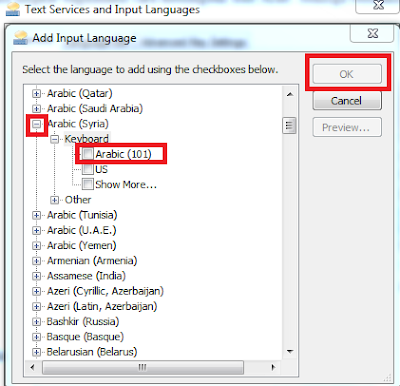Screen dimensions: 400x386
Task: Expand the Arabic (Qatar) node
Action: [x=37, y=93]
